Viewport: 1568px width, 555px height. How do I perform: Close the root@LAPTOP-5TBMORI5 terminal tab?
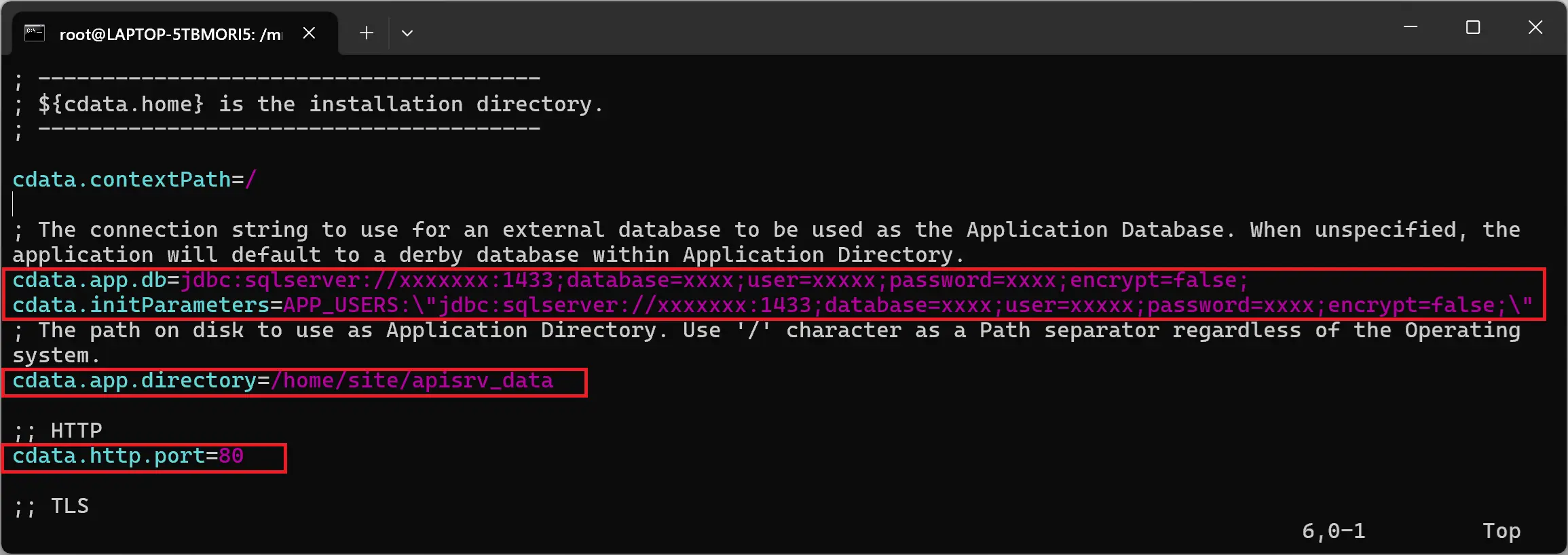(x=309, y=33)
